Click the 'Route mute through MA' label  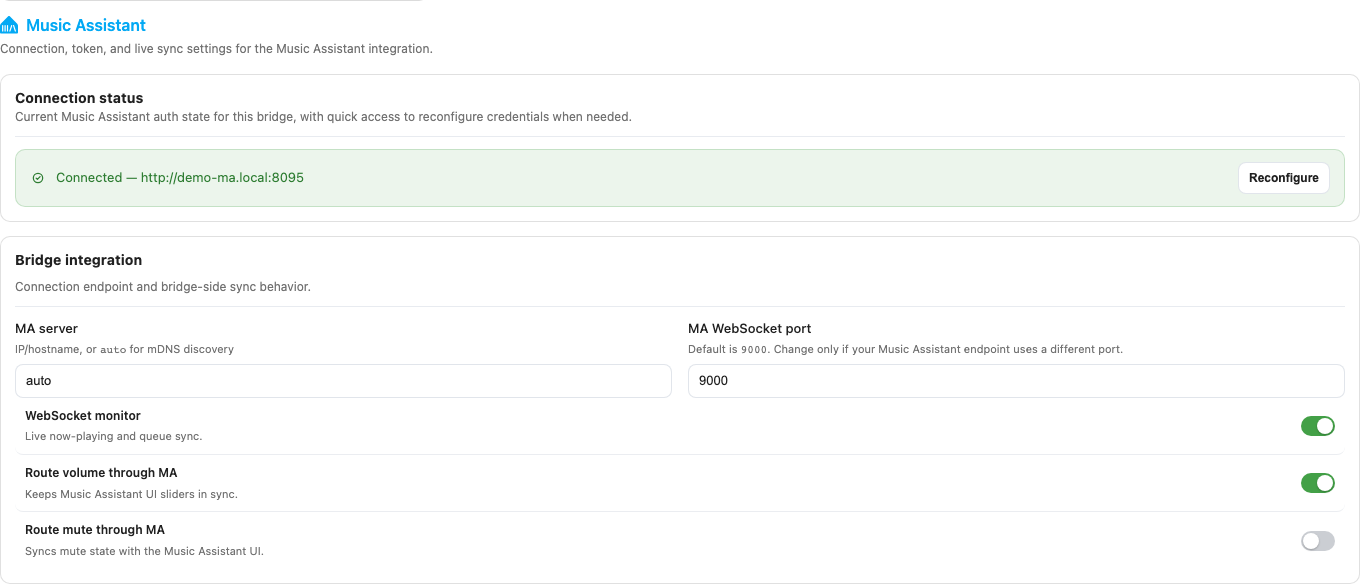95,530
